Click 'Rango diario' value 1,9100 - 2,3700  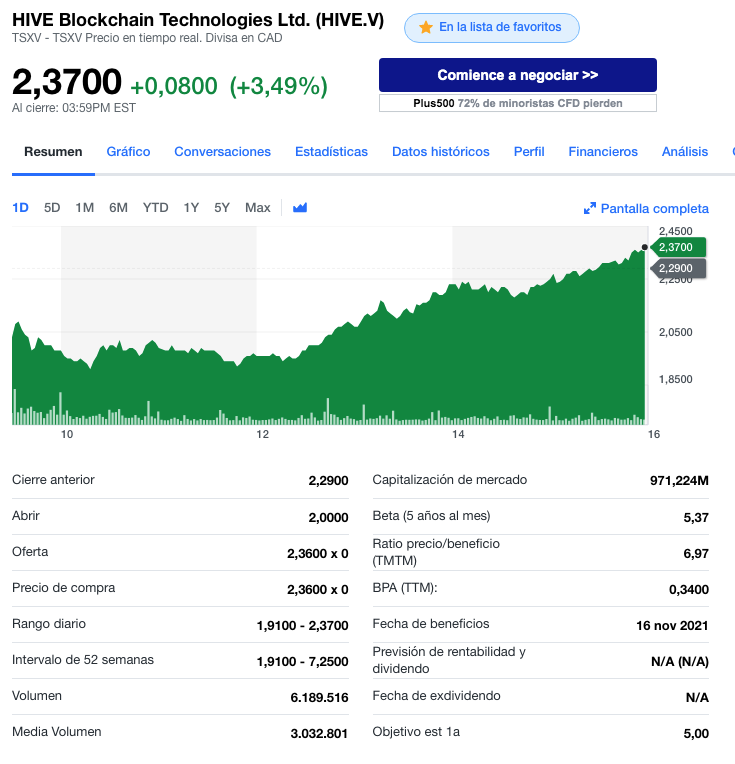click(303, 626)
